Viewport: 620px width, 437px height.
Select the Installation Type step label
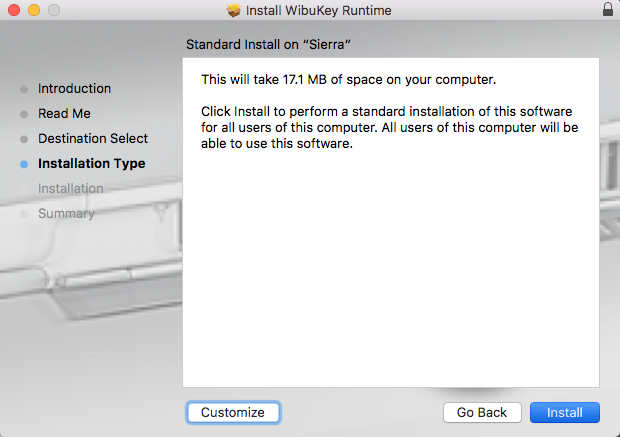click(x=91, y=164)
